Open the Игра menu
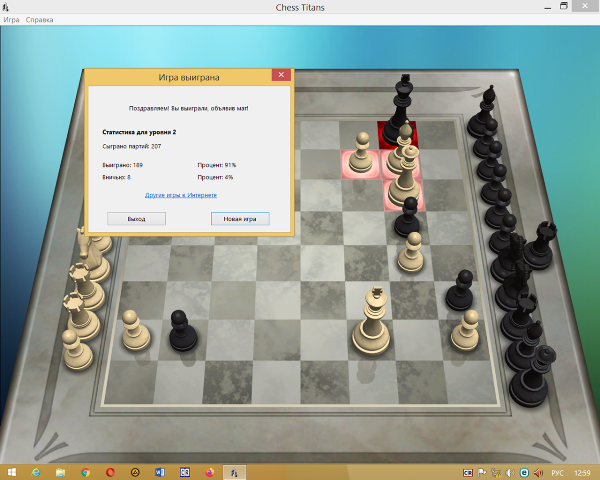Image resolution: width=600 pixels, height=480 pixels. pos(11,20)
